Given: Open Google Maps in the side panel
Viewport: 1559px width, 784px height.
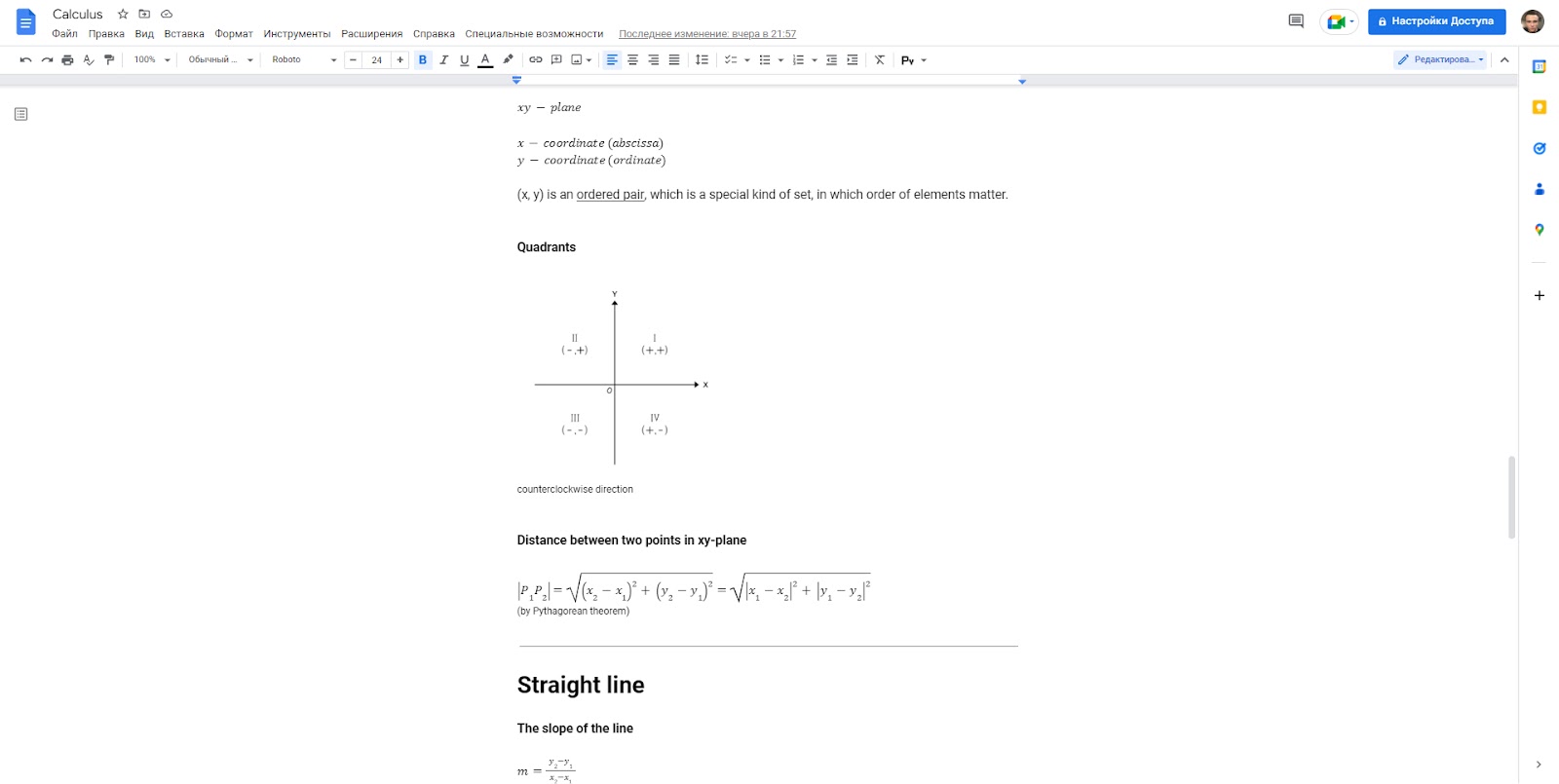Looking at the screenshot, I should (x=1540, y=230).
